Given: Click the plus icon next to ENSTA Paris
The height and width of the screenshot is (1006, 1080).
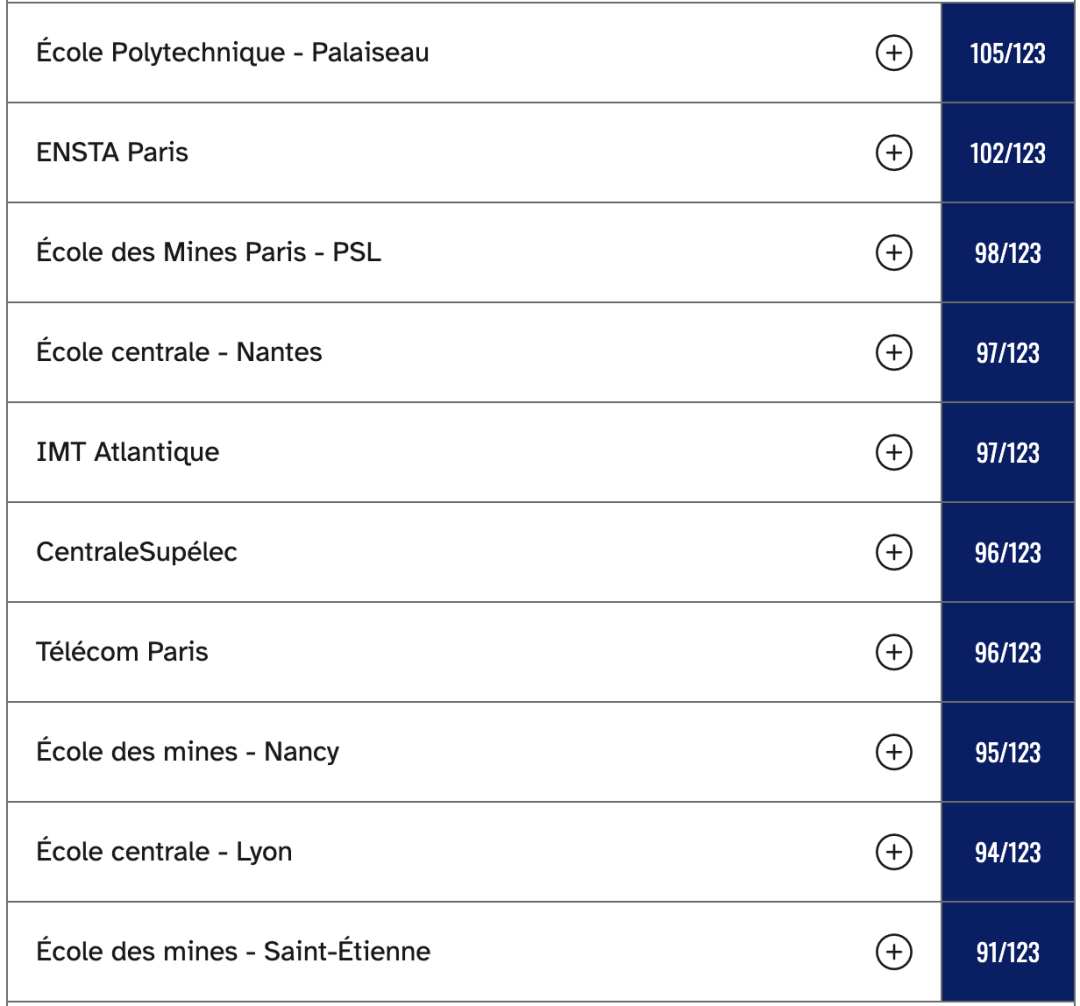Looking at the screenshot, I should 893,153.
